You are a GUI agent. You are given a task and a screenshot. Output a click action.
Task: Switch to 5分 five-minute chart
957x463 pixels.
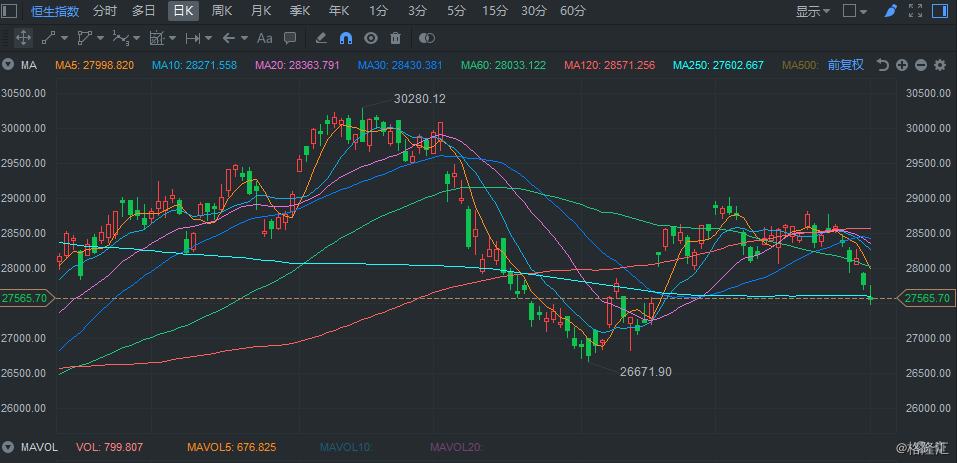click(x=456, y=10)
